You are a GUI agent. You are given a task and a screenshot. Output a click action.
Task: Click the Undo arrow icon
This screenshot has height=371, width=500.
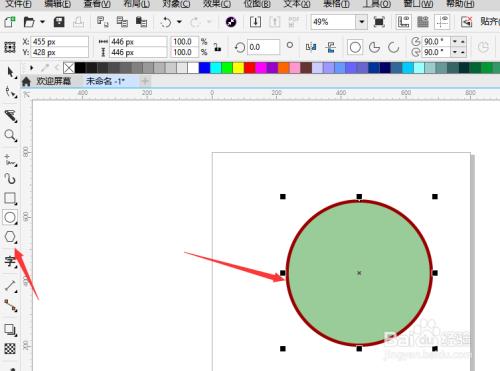(x=166, y=22)
